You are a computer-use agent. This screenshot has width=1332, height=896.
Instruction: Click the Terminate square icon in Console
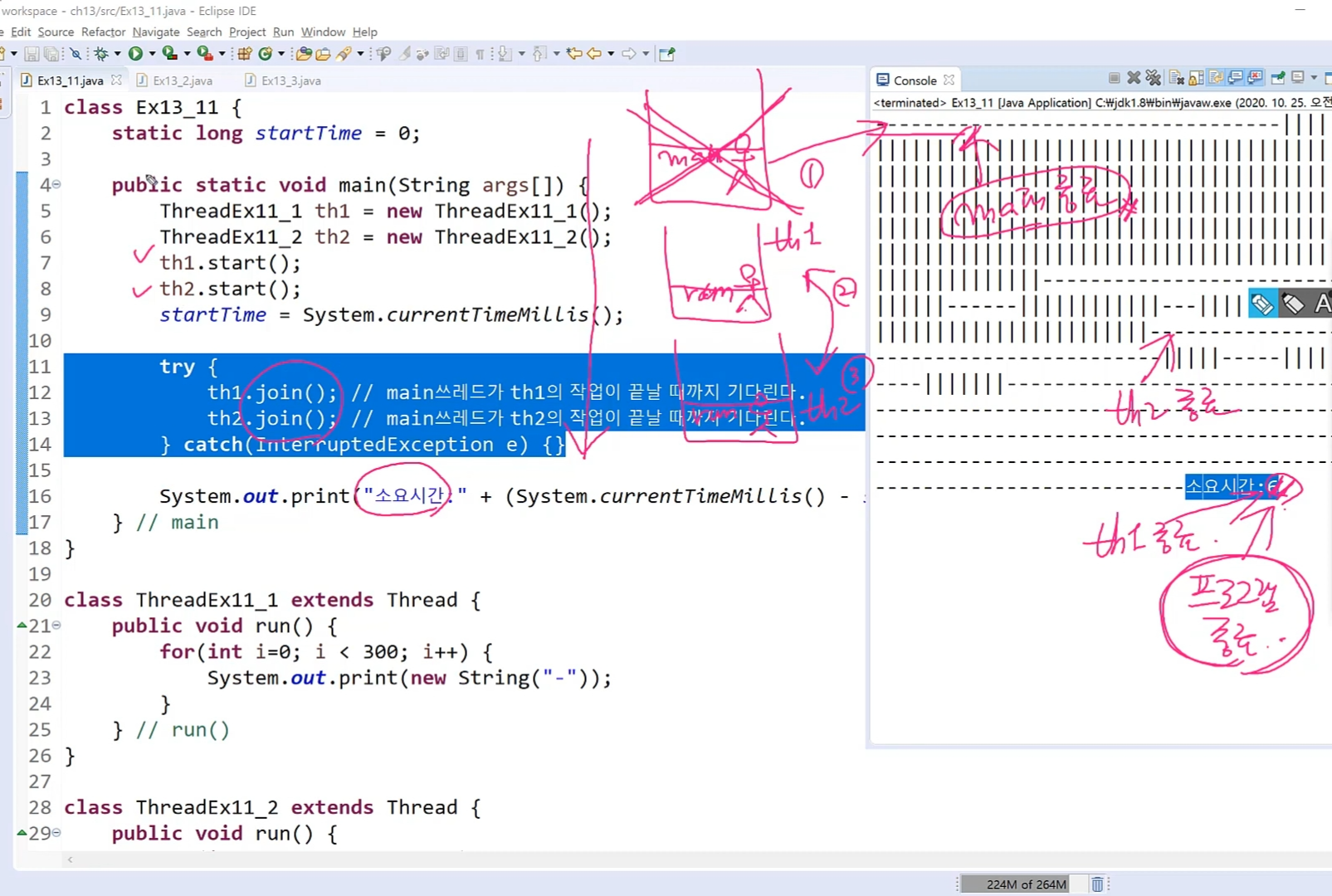pyautogui.click(x=1115, y=78)
